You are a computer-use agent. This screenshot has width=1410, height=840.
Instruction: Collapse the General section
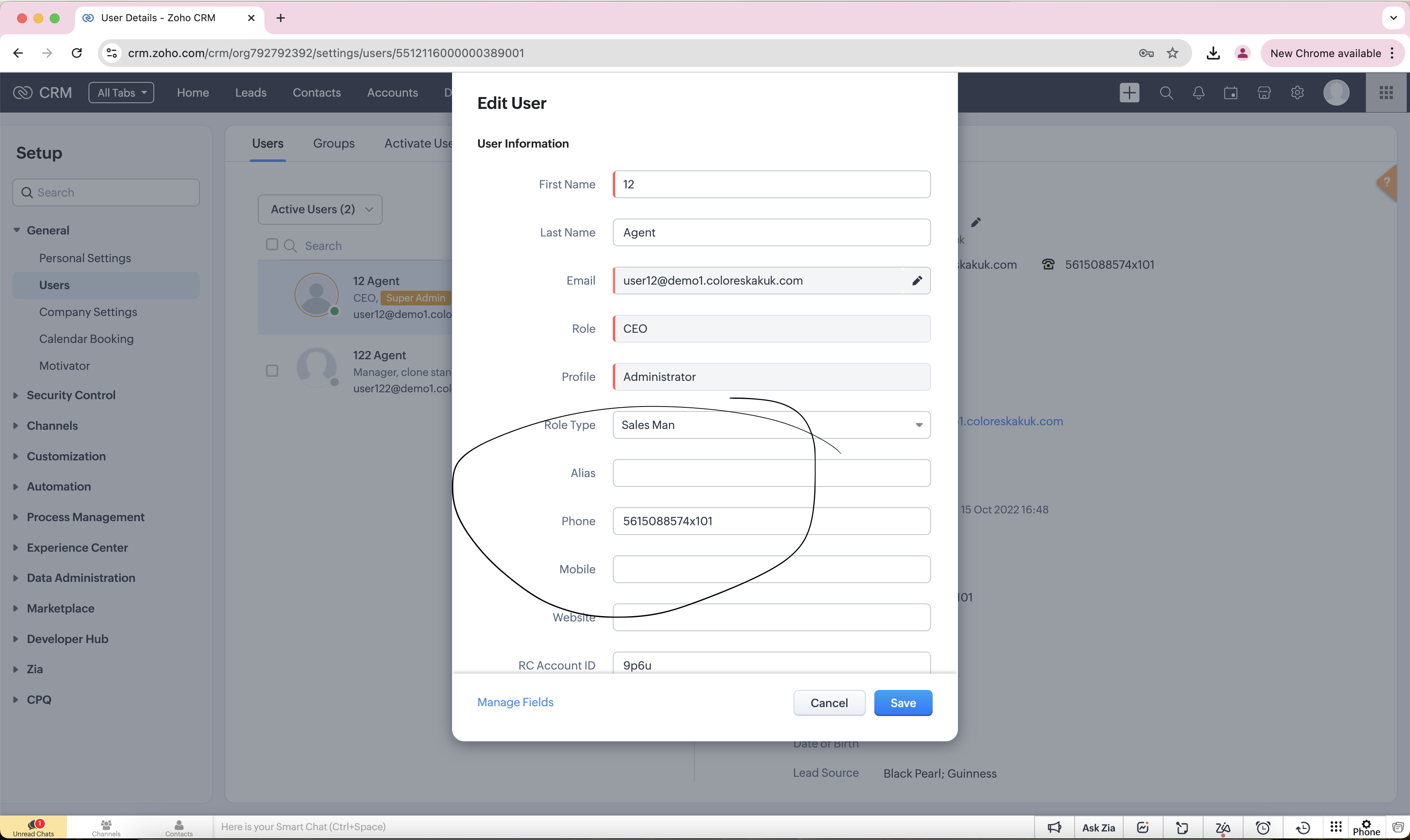(x=16, y=230)
